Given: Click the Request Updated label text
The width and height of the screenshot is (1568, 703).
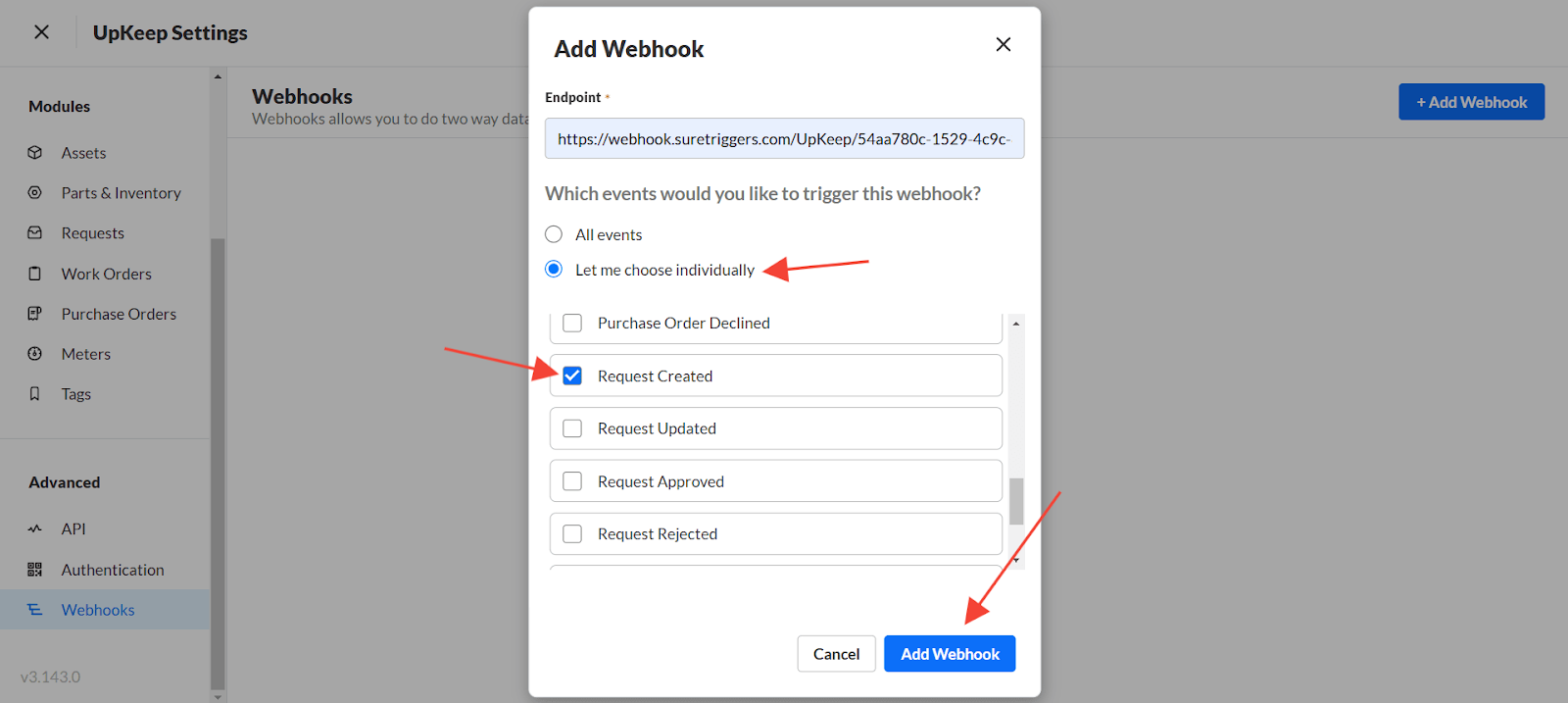Looking at the screenshot, I should tap(657, 428).
